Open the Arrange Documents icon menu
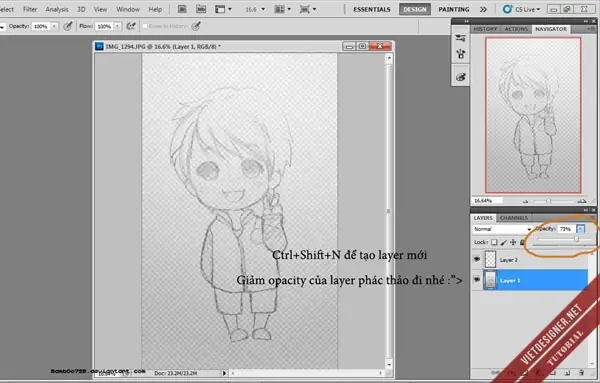This screenshot has height=383, width=600. click(283, 9)
